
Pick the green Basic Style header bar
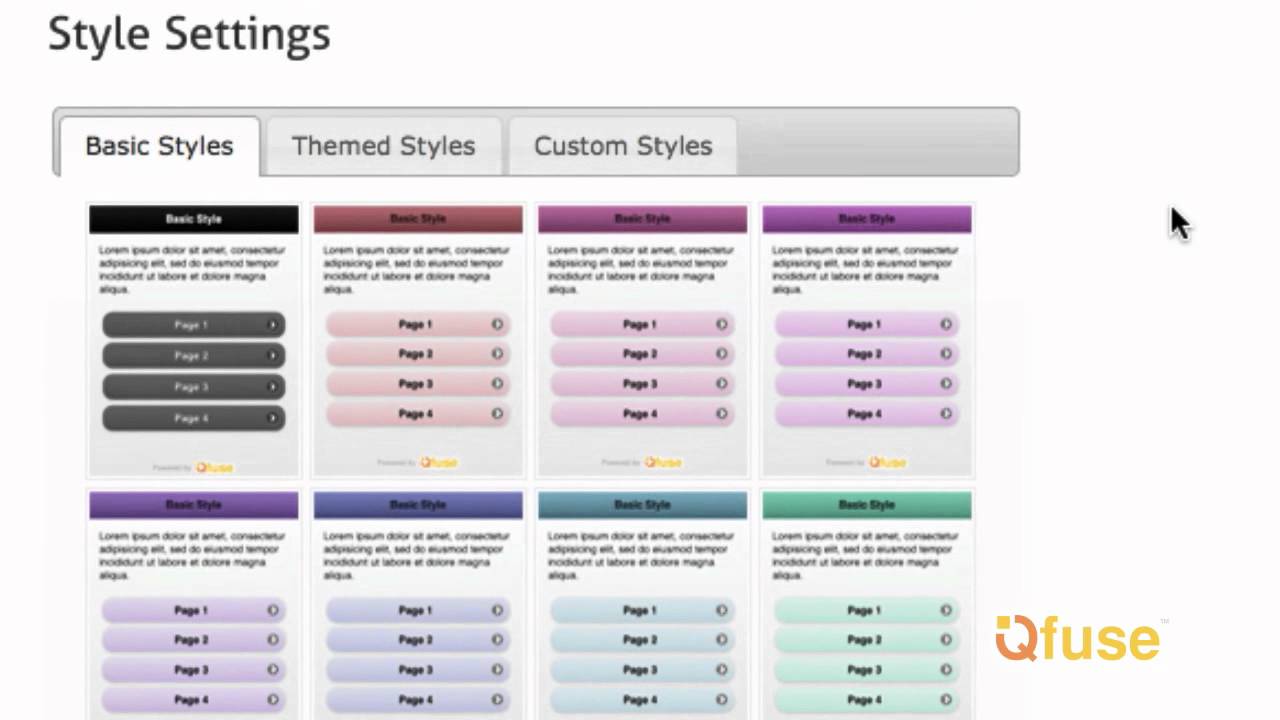866,505
